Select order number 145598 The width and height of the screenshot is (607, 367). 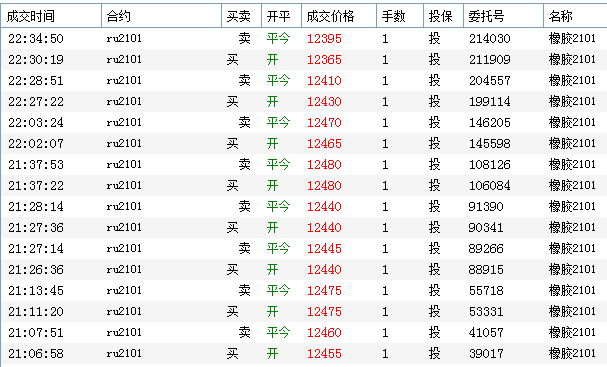pyautogui.click(x=490, y=144)
